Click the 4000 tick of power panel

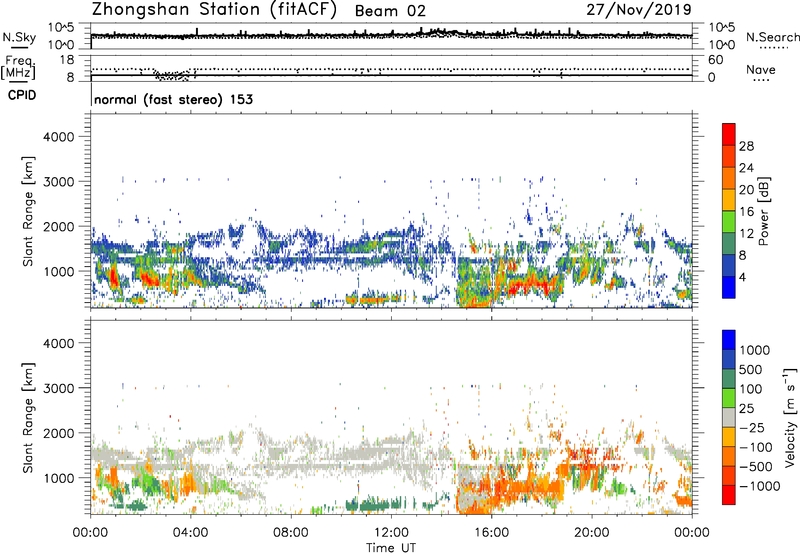coord(59,137)
